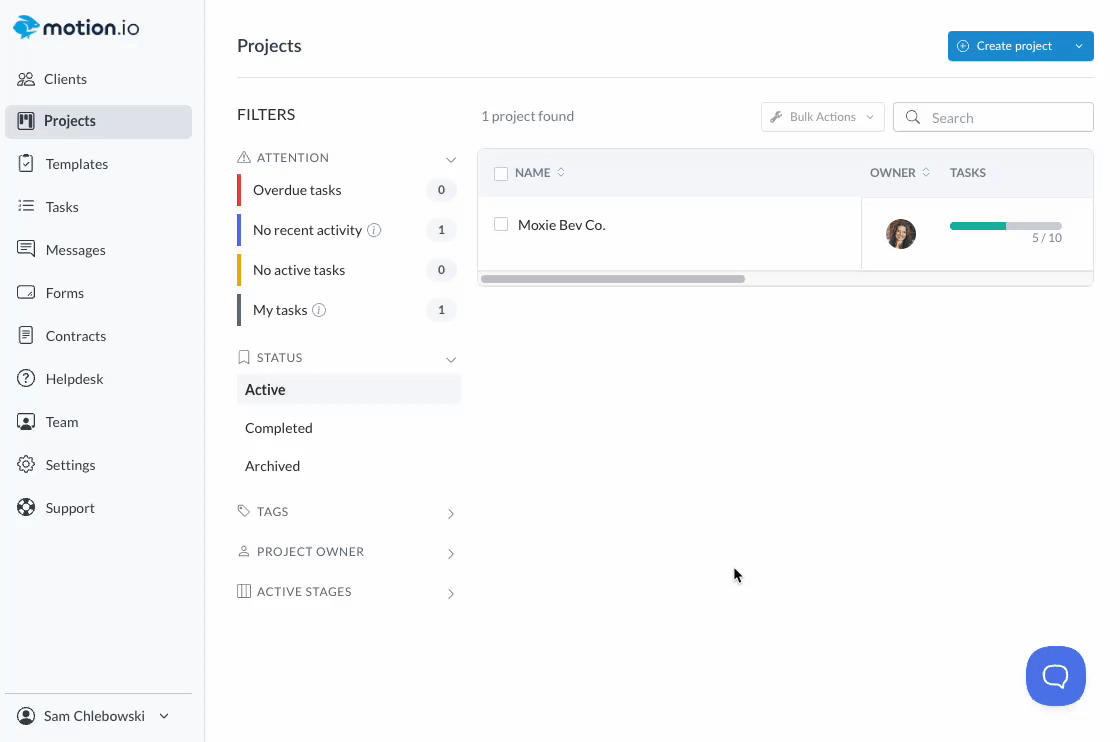This screenshot has width=1120, height=742.
Task: Click the Moxie Bev Co. task progress bar
Action: (x=1005, y=226)
